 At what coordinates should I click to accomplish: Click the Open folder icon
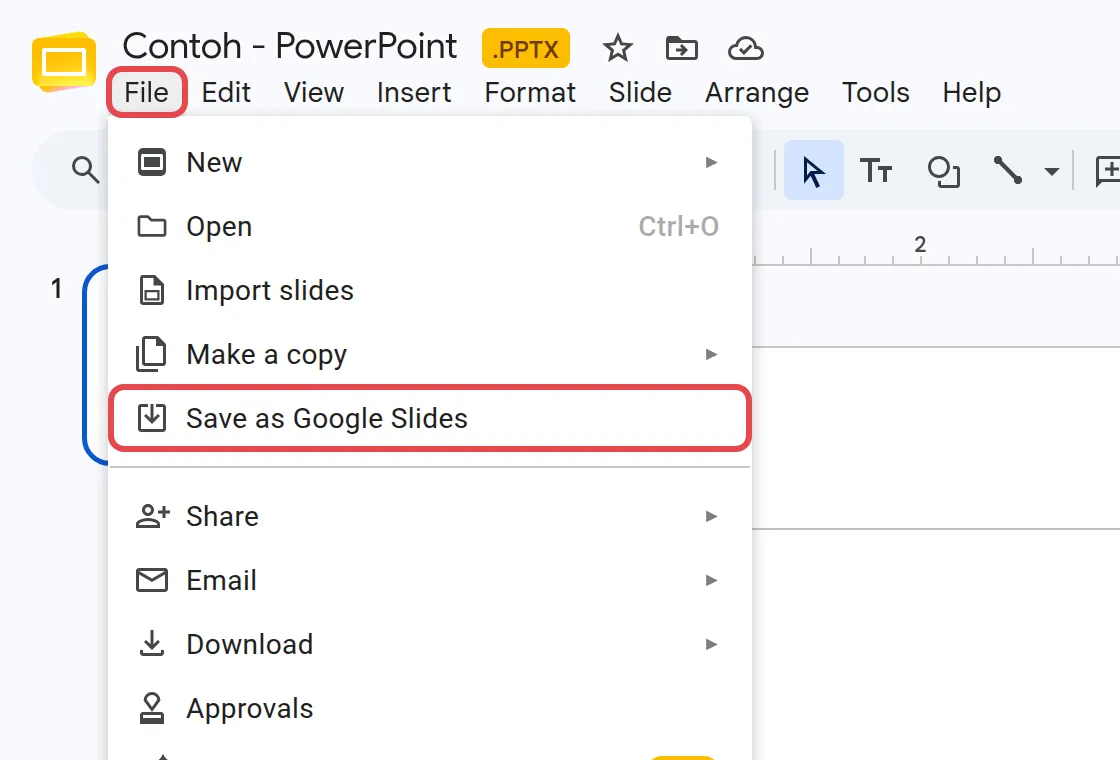point(151,226)
